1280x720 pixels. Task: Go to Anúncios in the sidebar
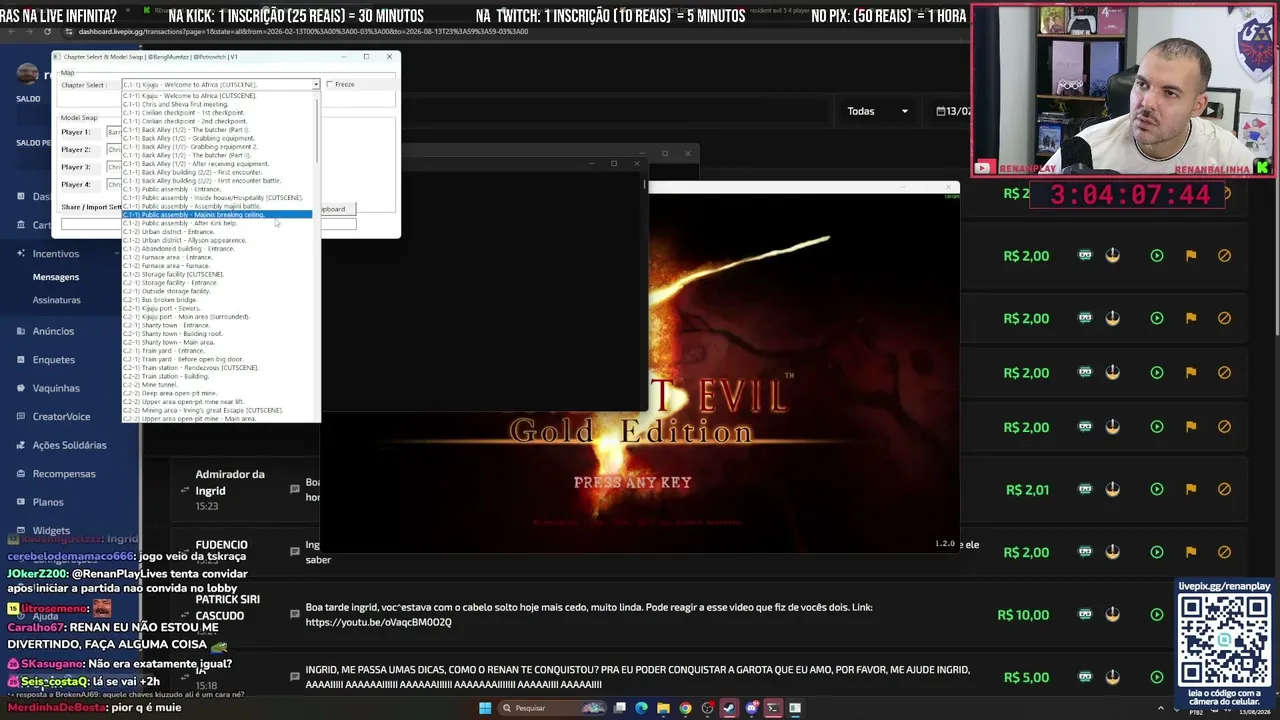click(53, 331)
